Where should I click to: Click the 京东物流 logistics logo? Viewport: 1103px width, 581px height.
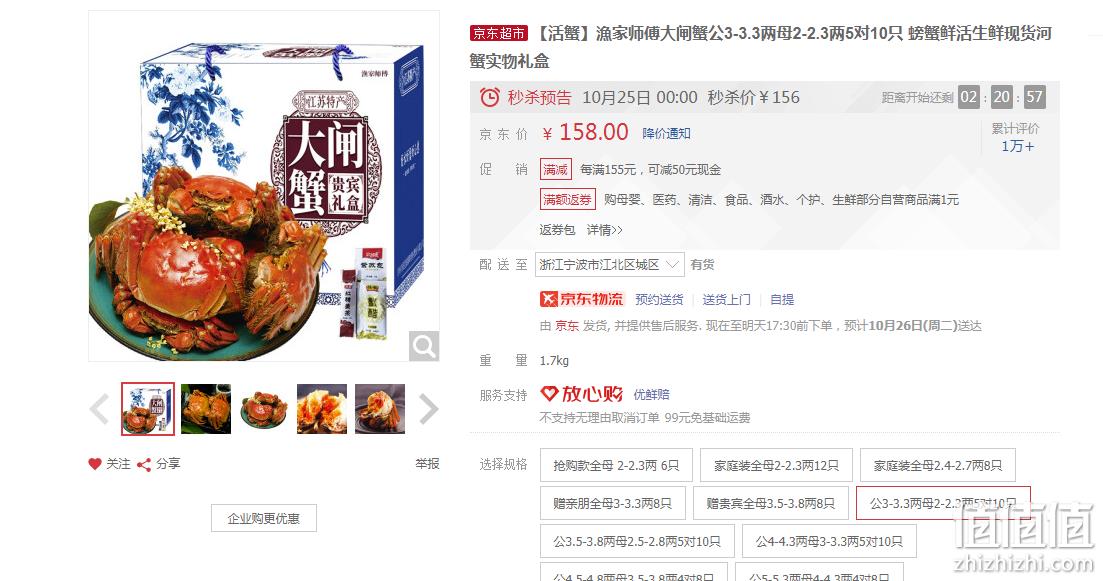(582, 299)
